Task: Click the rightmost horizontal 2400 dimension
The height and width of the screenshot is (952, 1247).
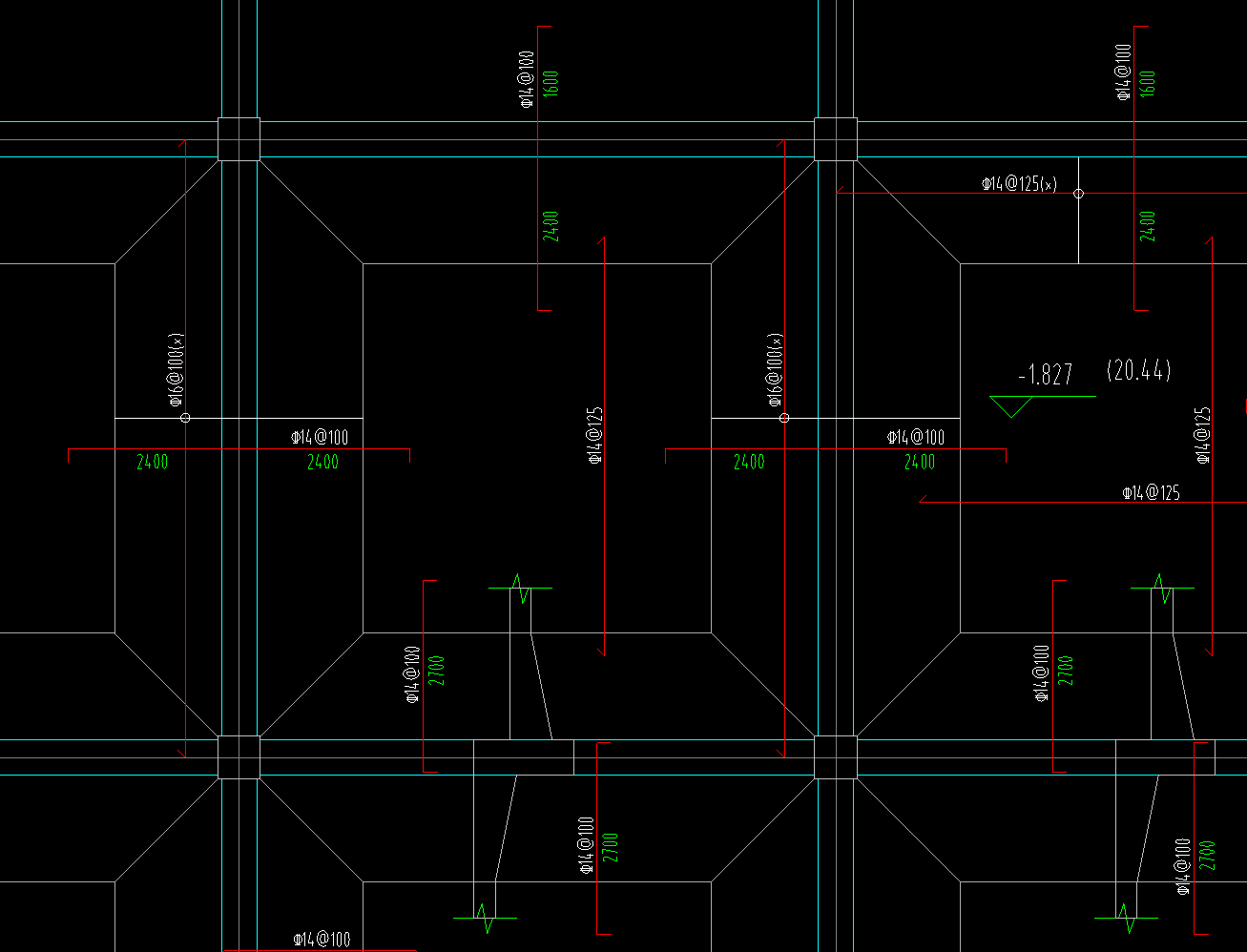Action: 920,463
